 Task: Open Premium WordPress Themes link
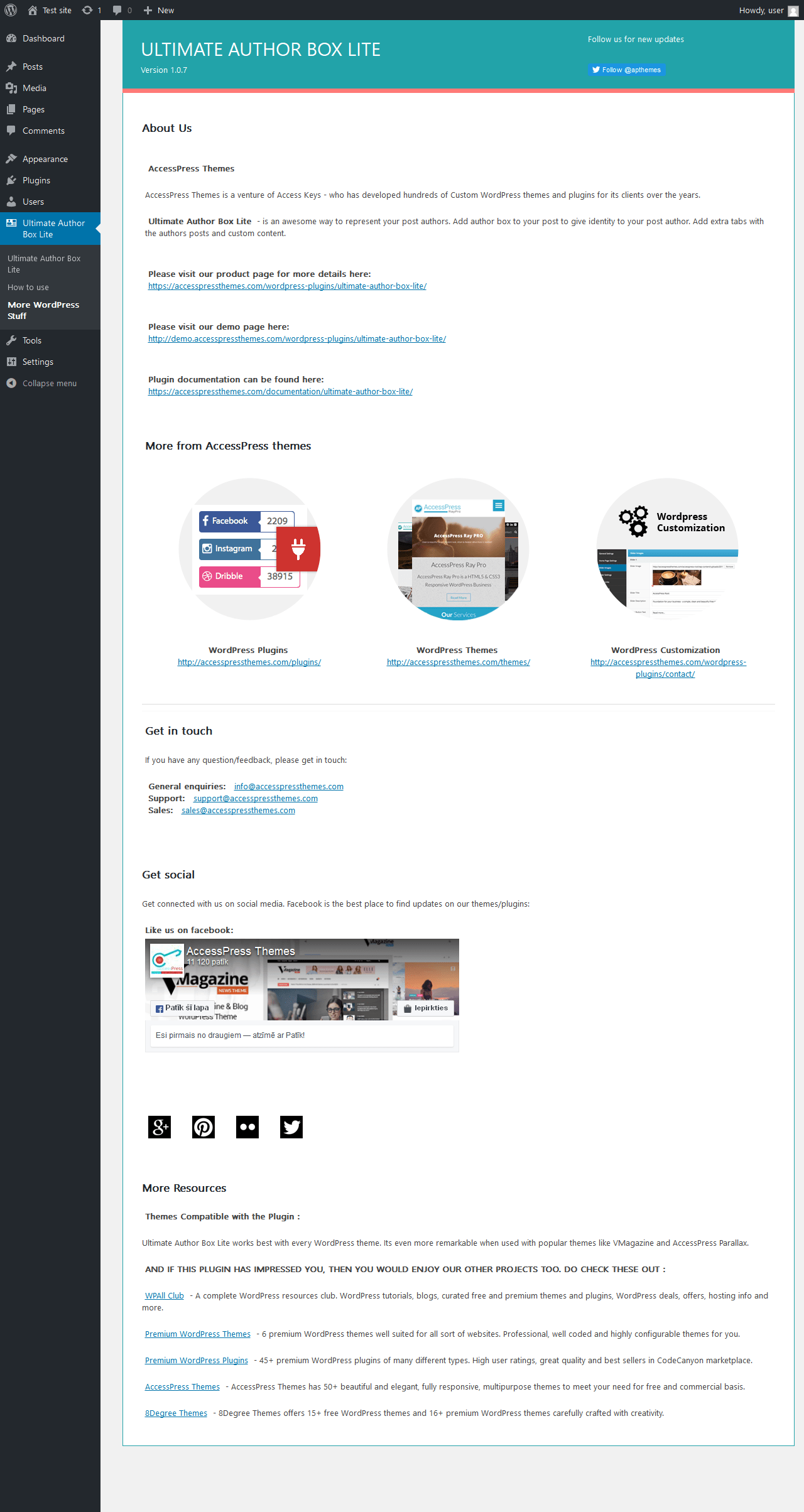point(198,1334)
